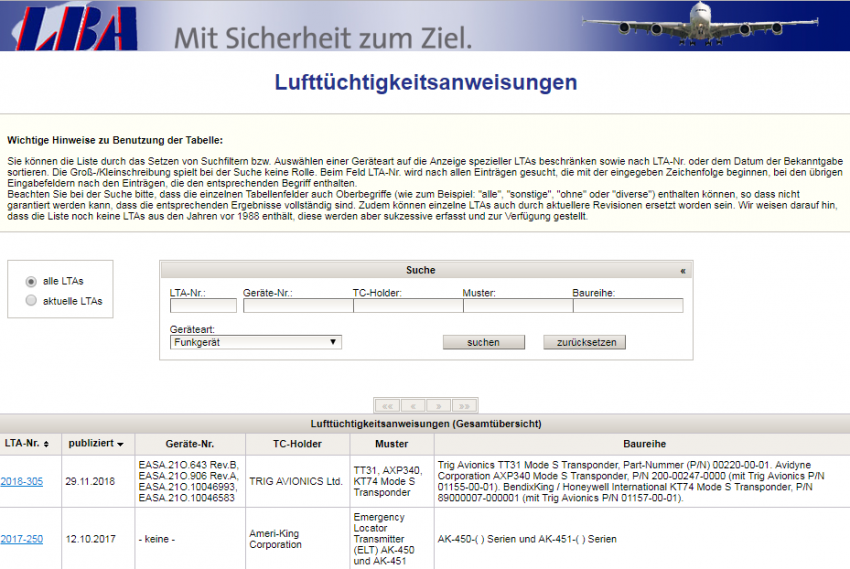Click the TC-Holder column header
This screenshot has height=569, width=850.
pyautogui.click(x=297, y=444)
